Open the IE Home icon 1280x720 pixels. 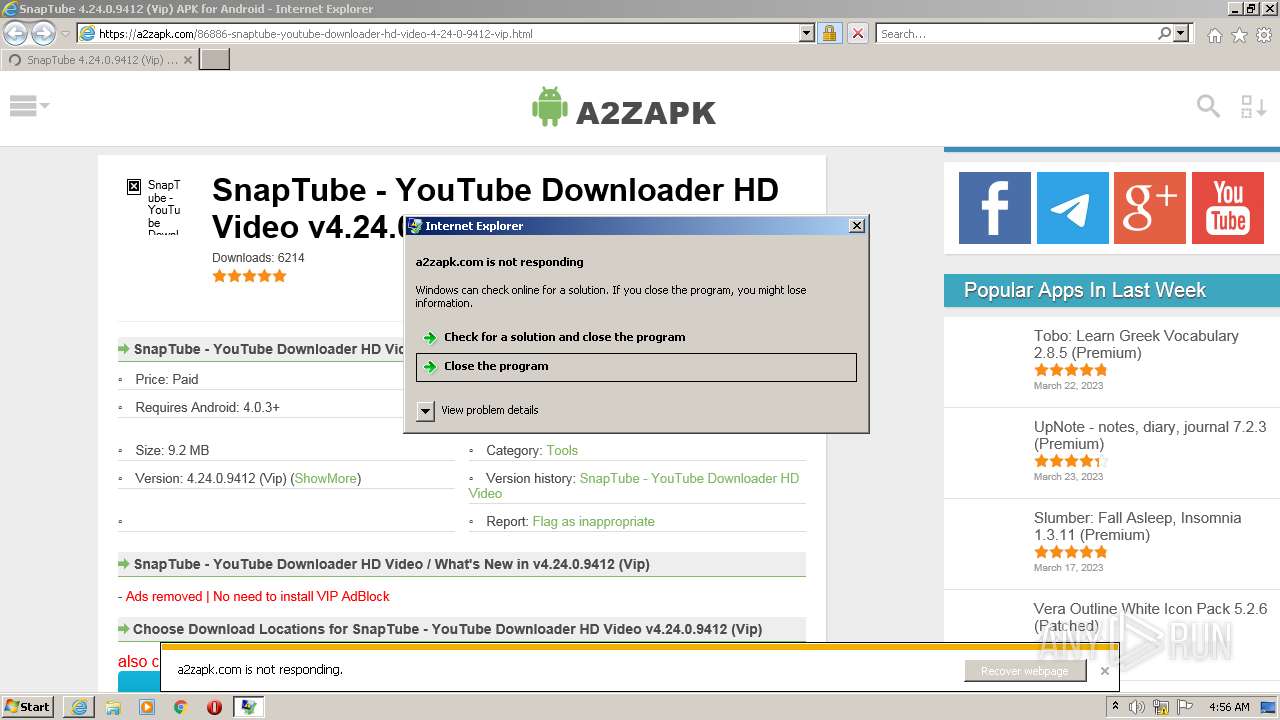pyautogui.click(x=1214, y=35)
